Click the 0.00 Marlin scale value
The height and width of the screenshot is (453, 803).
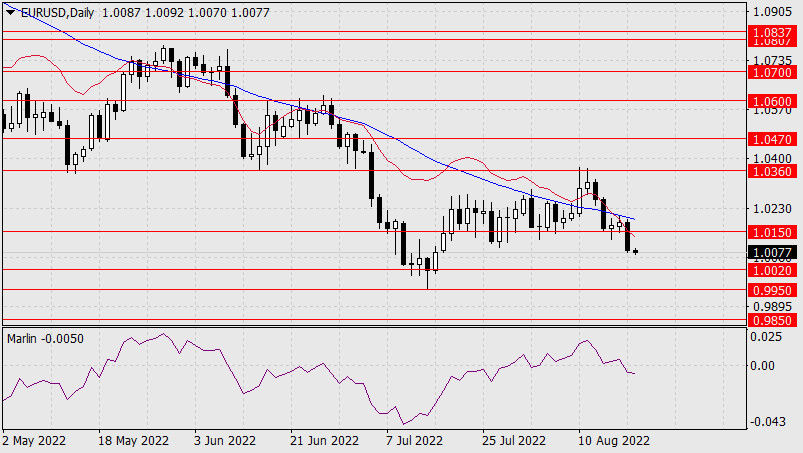pos(762,365)
